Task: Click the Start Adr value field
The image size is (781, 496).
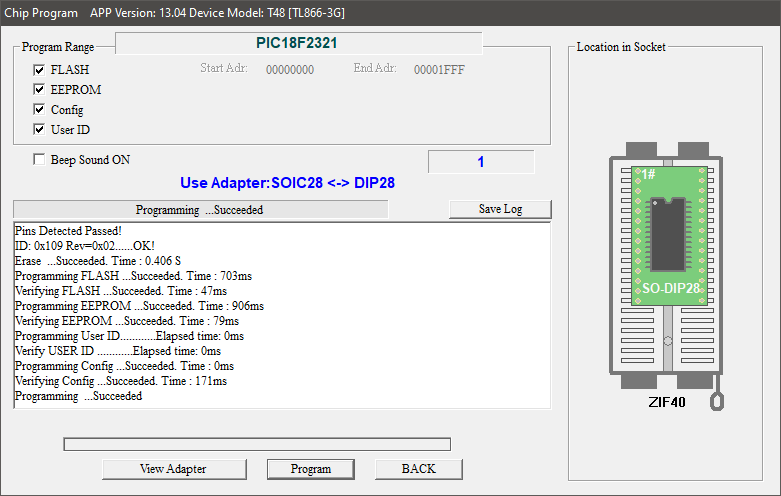Action: (290, 70)
